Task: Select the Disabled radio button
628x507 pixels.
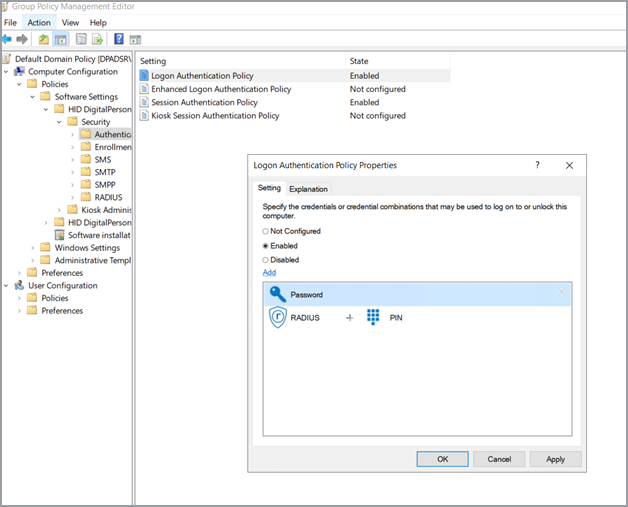Action: (x=266, y=260)
